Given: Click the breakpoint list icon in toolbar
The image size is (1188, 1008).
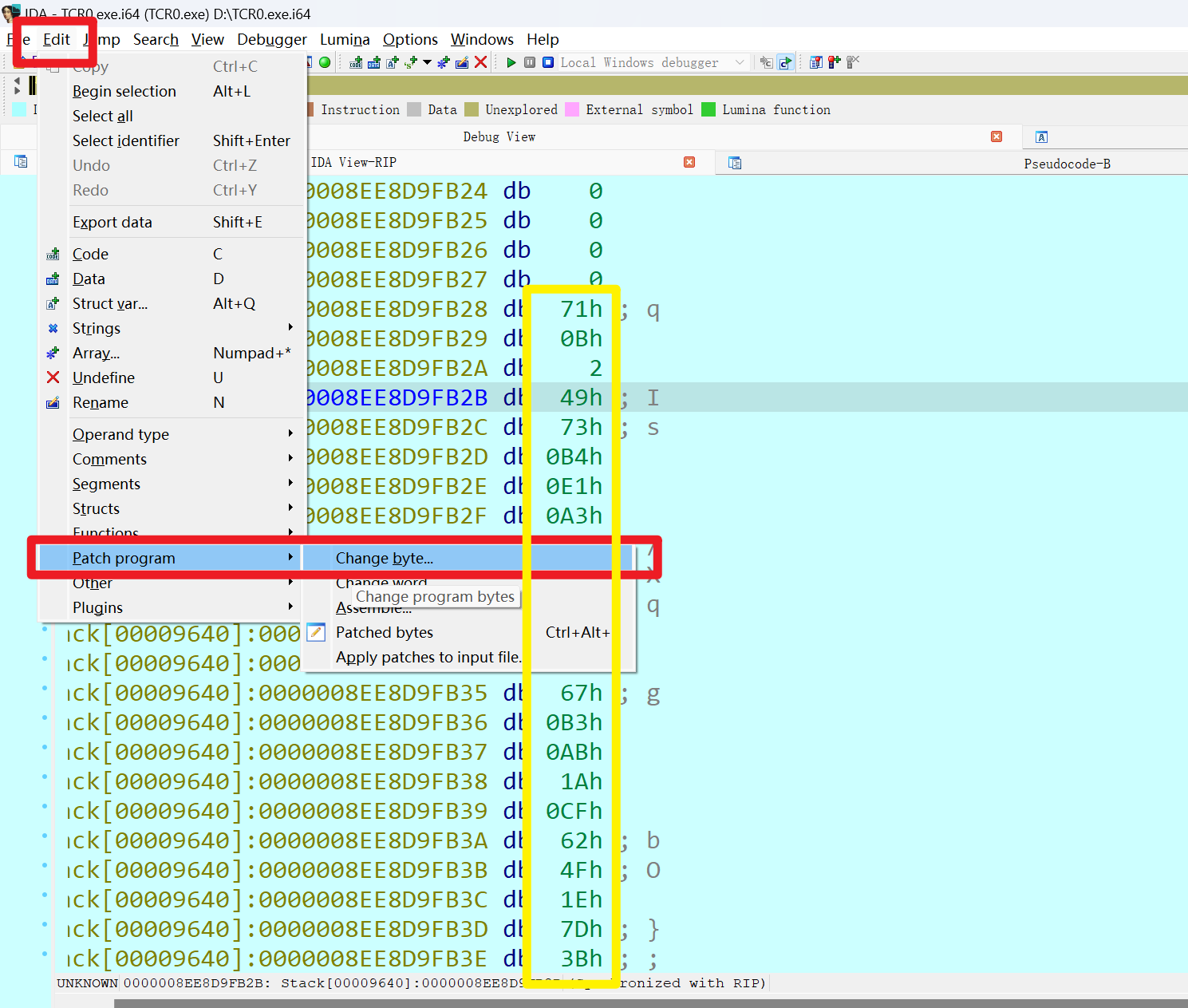Looking at the screenshot, I should [x=815, y=62].
